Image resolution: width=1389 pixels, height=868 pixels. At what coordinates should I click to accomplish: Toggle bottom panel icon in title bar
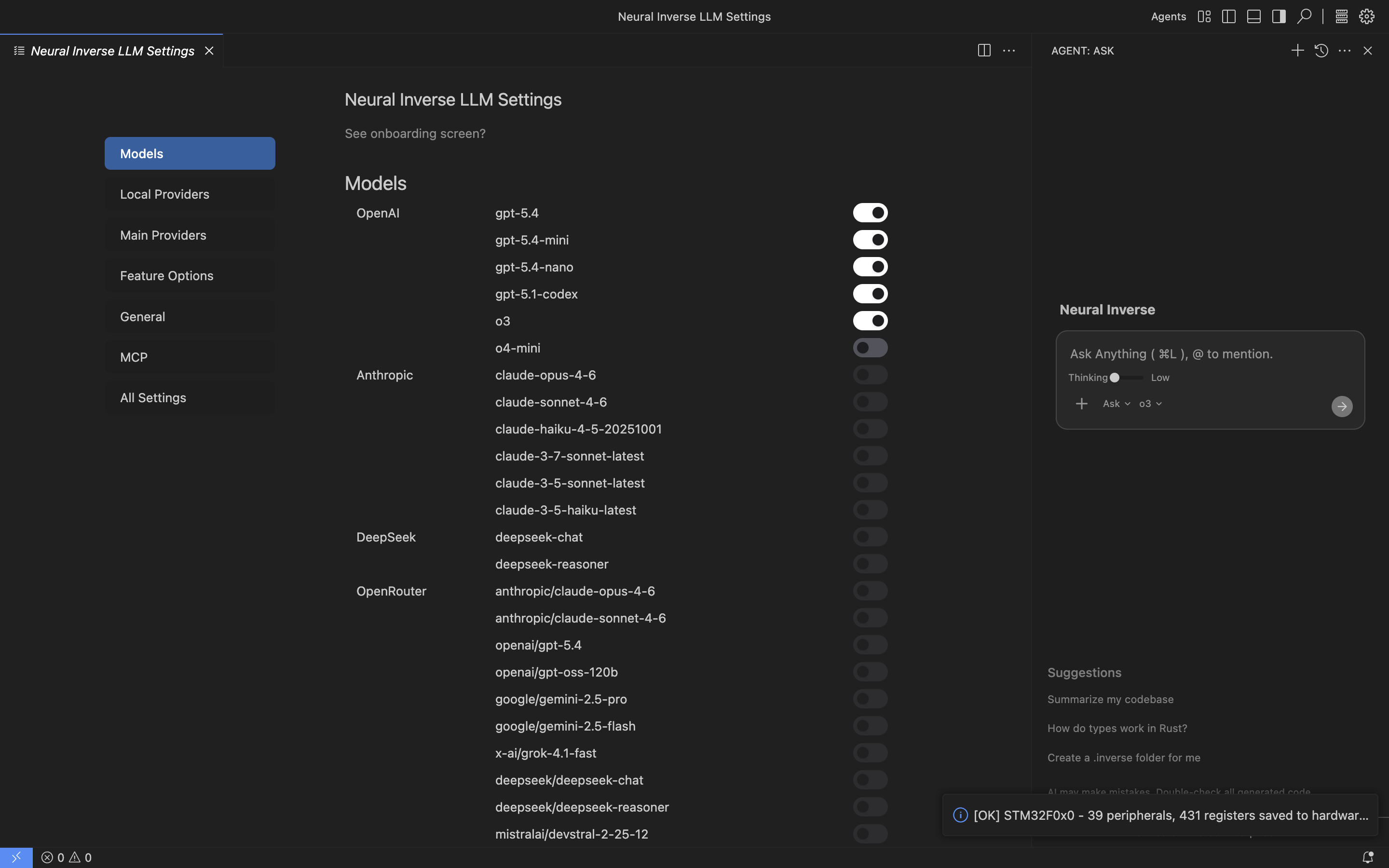[1254, 17]
